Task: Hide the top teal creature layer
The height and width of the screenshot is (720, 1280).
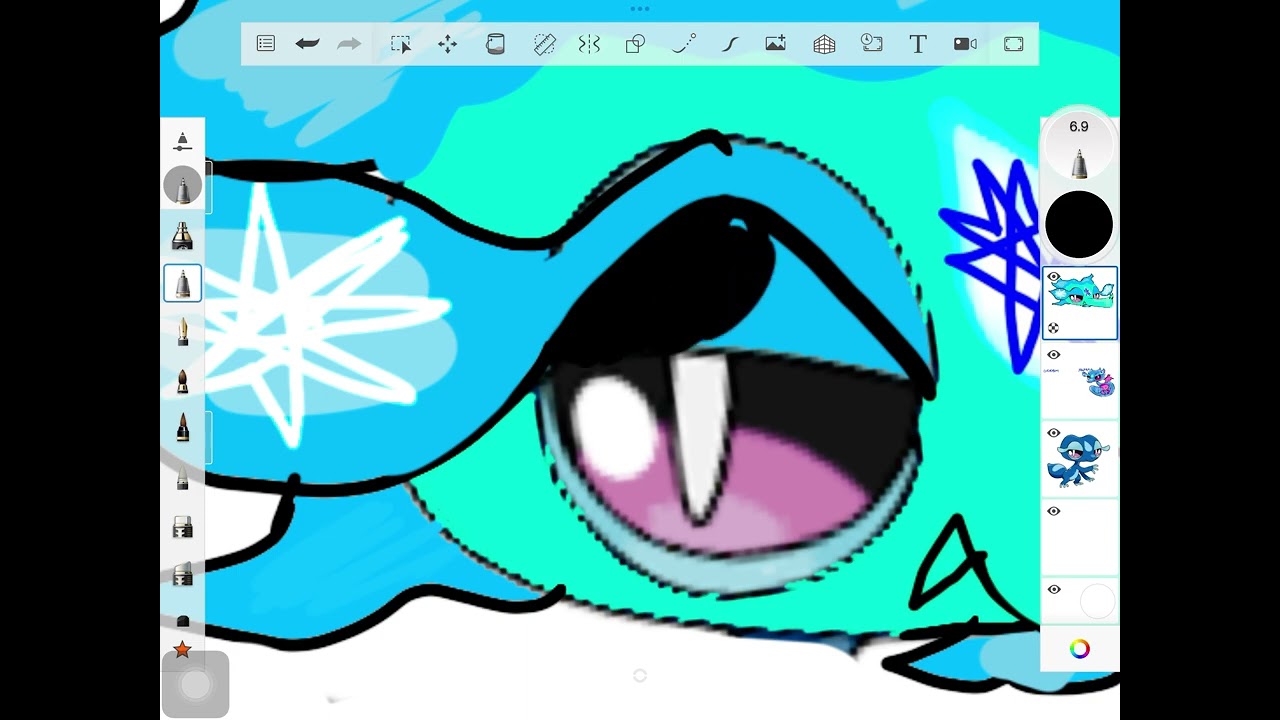Action: click(x=1053, y=277)
